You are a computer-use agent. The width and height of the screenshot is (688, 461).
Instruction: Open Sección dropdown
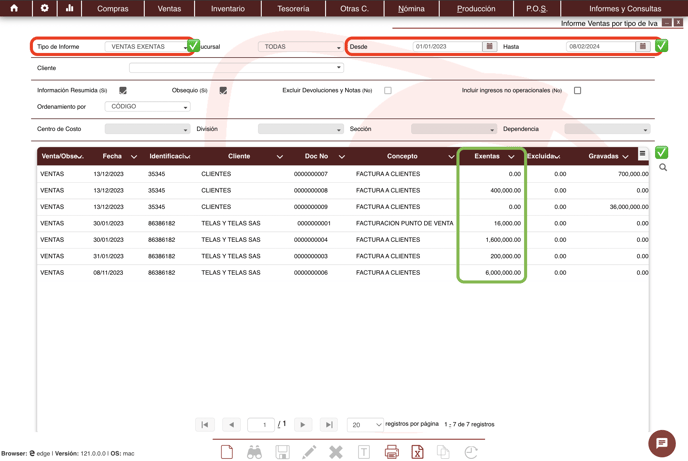point(454,129)
